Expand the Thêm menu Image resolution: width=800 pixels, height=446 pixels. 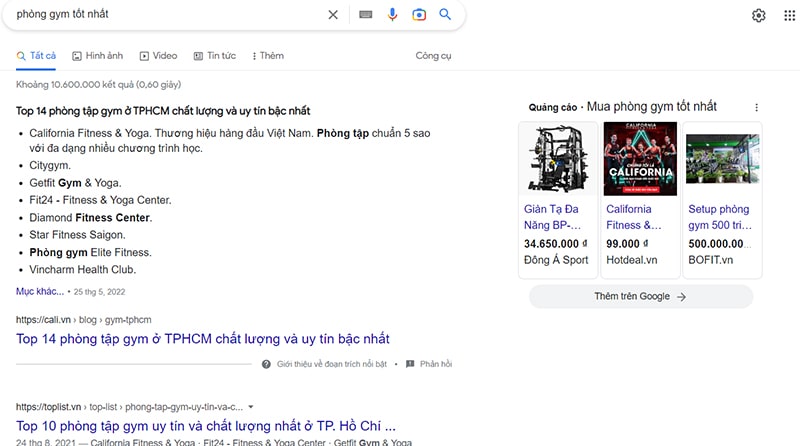[268, 56]
